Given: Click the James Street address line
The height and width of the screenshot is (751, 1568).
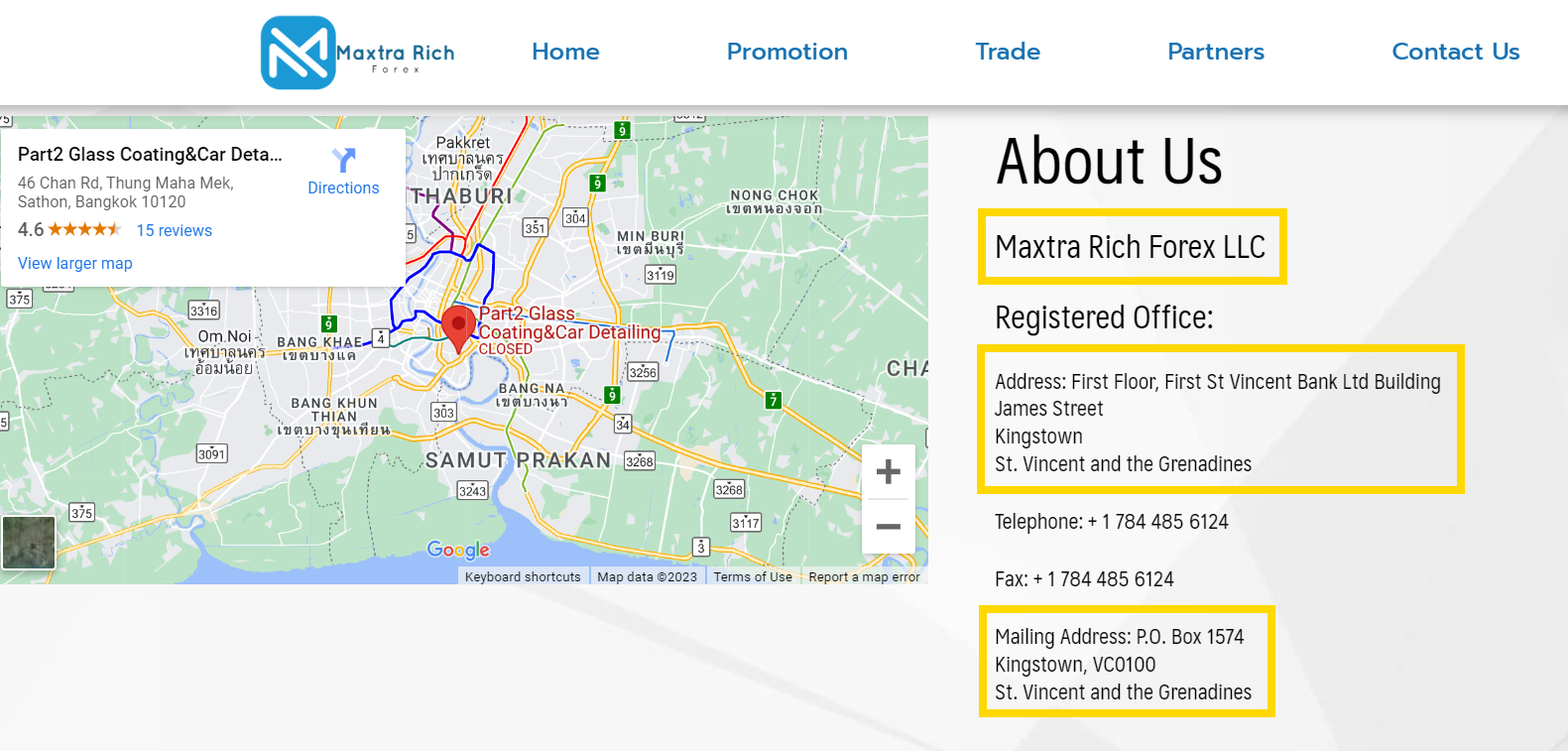Looking at the screenshot, I should [1048, 409].
